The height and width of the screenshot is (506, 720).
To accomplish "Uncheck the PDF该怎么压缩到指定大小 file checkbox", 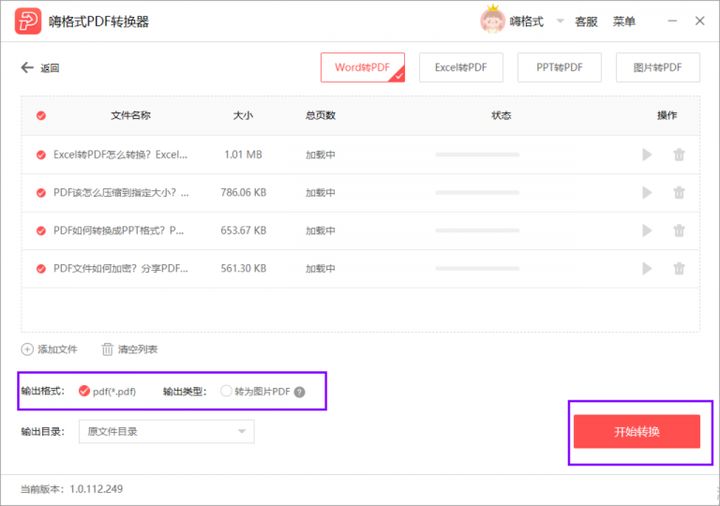I will click(41, 192).
